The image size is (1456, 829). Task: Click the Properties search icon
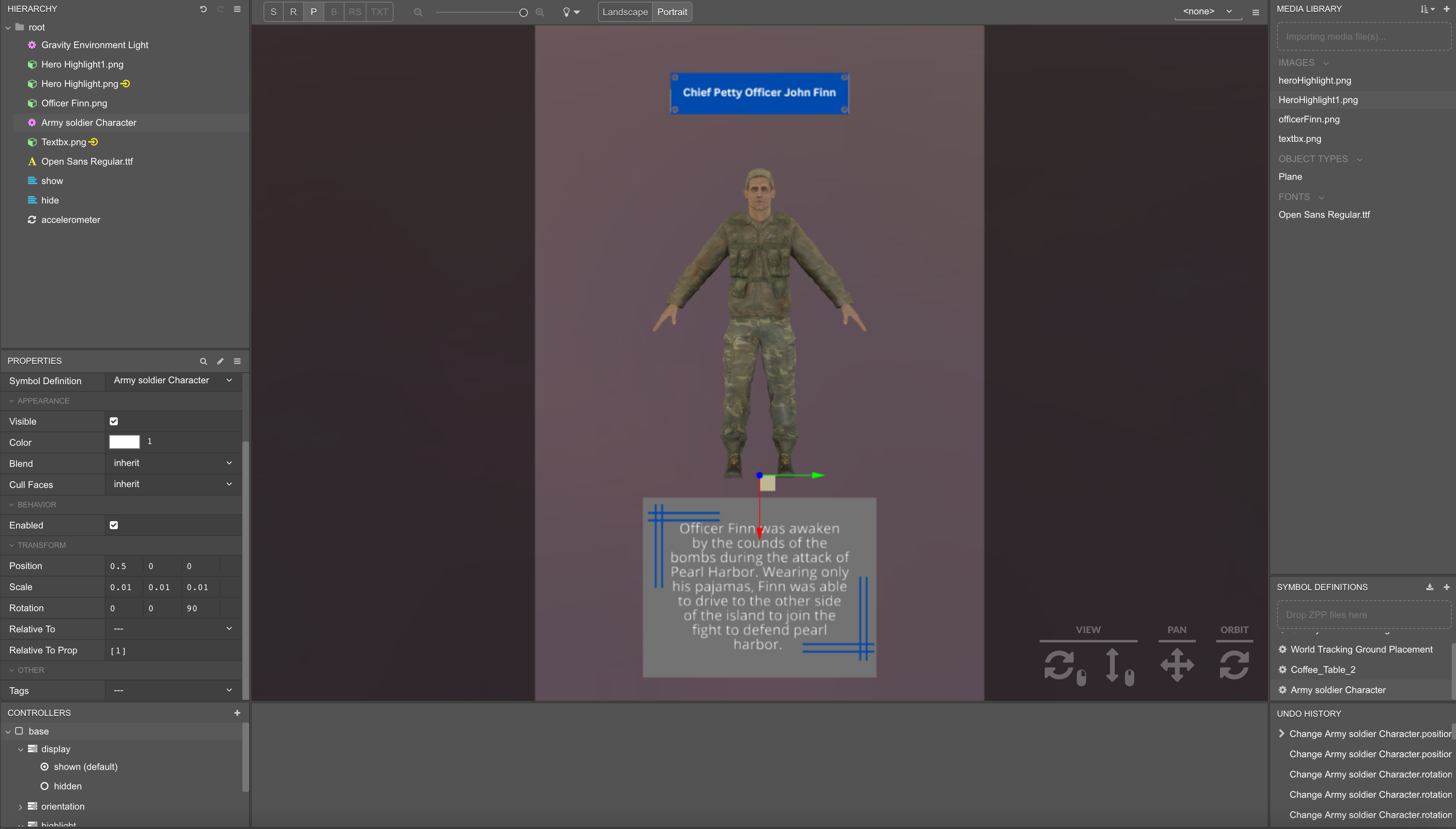tap(203, 361)
